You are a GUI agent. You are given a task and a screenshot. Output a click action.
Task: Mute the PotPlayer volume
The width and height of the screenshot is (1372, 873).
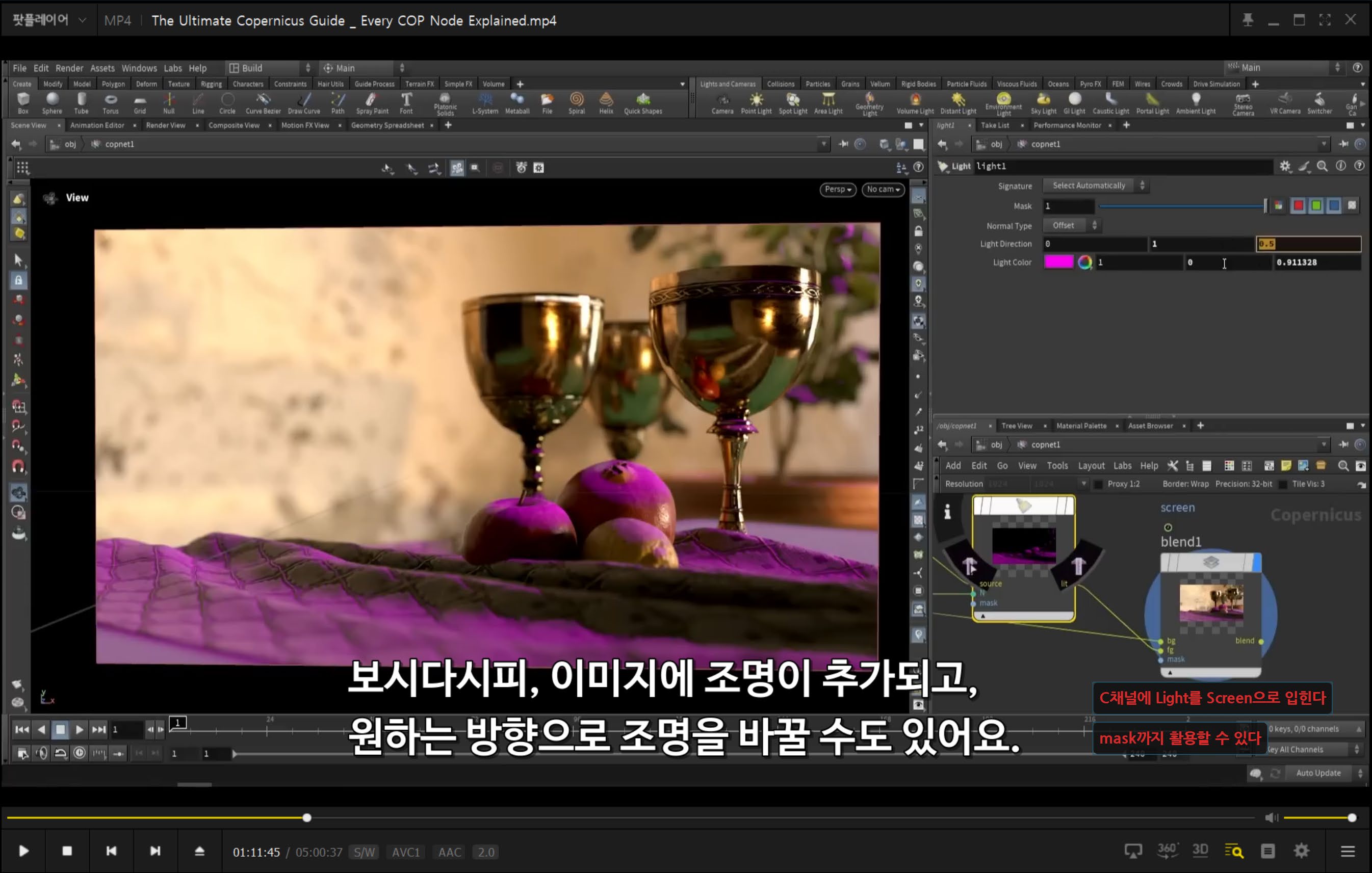point(1271,818)
